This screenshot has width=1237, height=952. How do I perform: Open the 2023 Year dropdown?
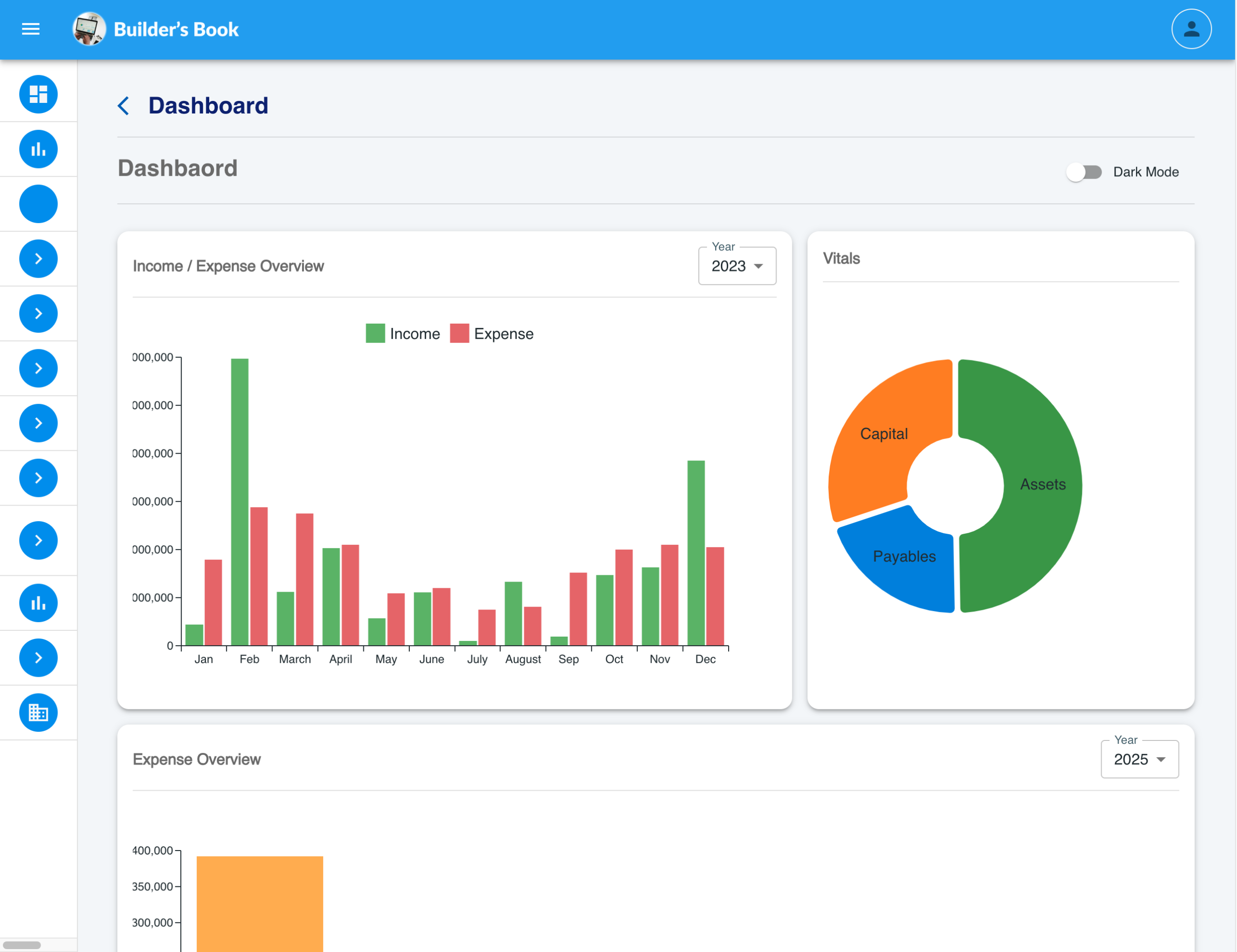(x=736, y=266)
